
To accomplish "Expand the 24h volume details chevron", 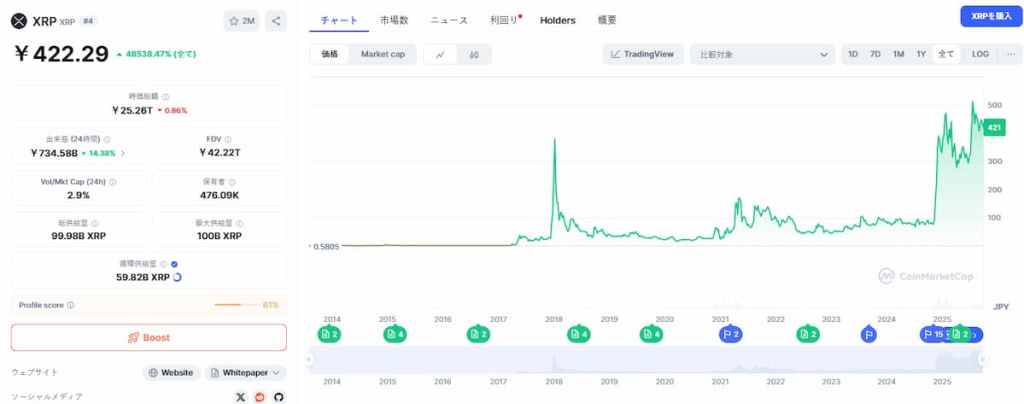I will click(x=124, y=153).
